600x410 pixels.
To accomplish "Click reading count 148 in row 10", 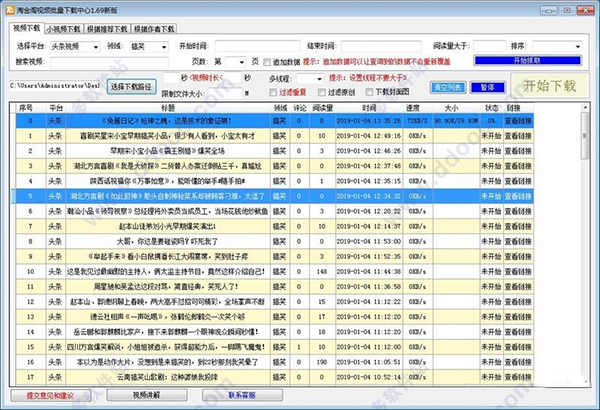I will tap(322, 272).
